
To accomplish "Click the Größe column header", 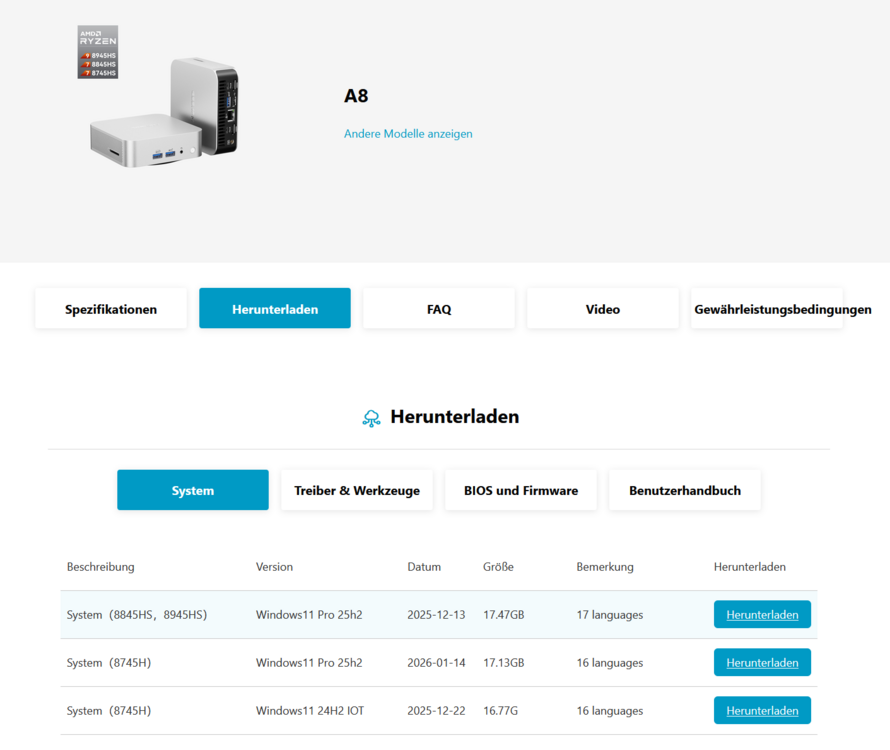I will 498,567.
